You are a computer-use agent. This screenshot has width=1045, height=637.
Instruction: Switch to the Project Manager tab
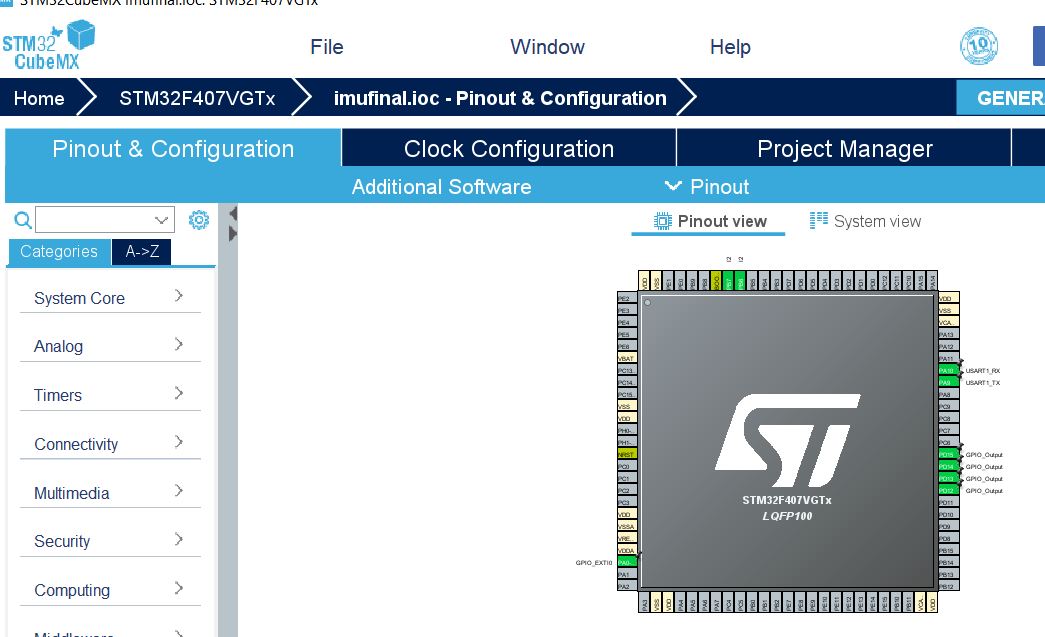(844, 149)
